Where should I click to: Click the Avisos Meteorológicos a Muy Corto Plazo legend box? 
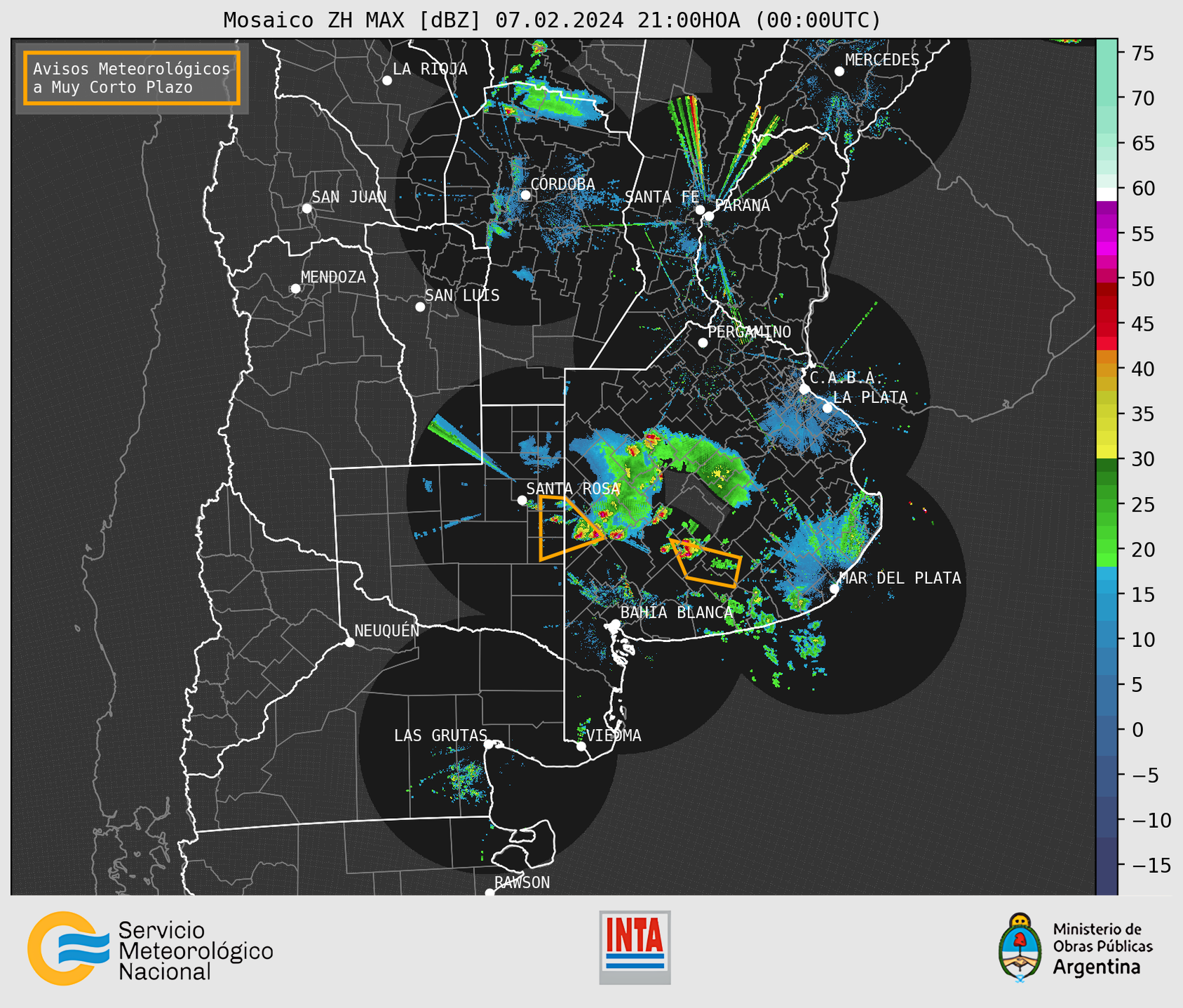[132, 78]
